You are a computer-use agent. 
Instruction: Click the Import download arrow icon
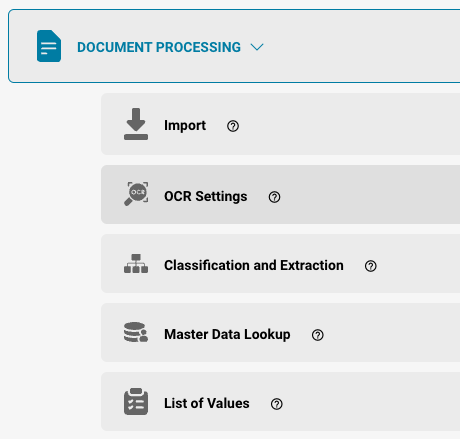(x=136, y=124)
